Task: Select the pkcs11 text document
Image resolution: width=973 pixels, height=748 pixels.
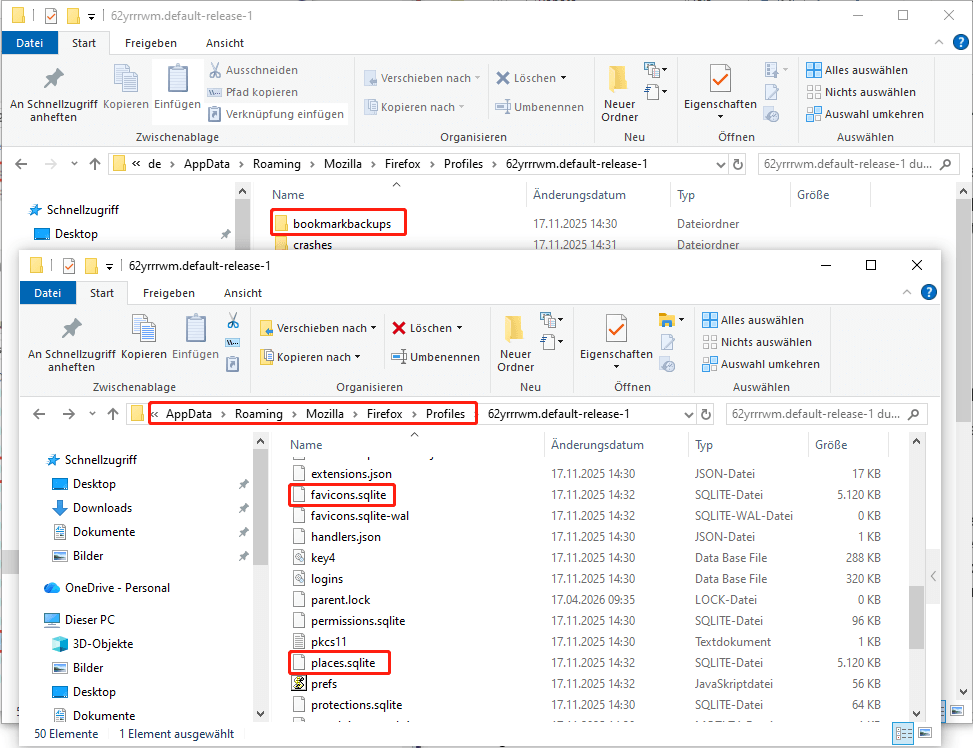Action: [329, 642]
